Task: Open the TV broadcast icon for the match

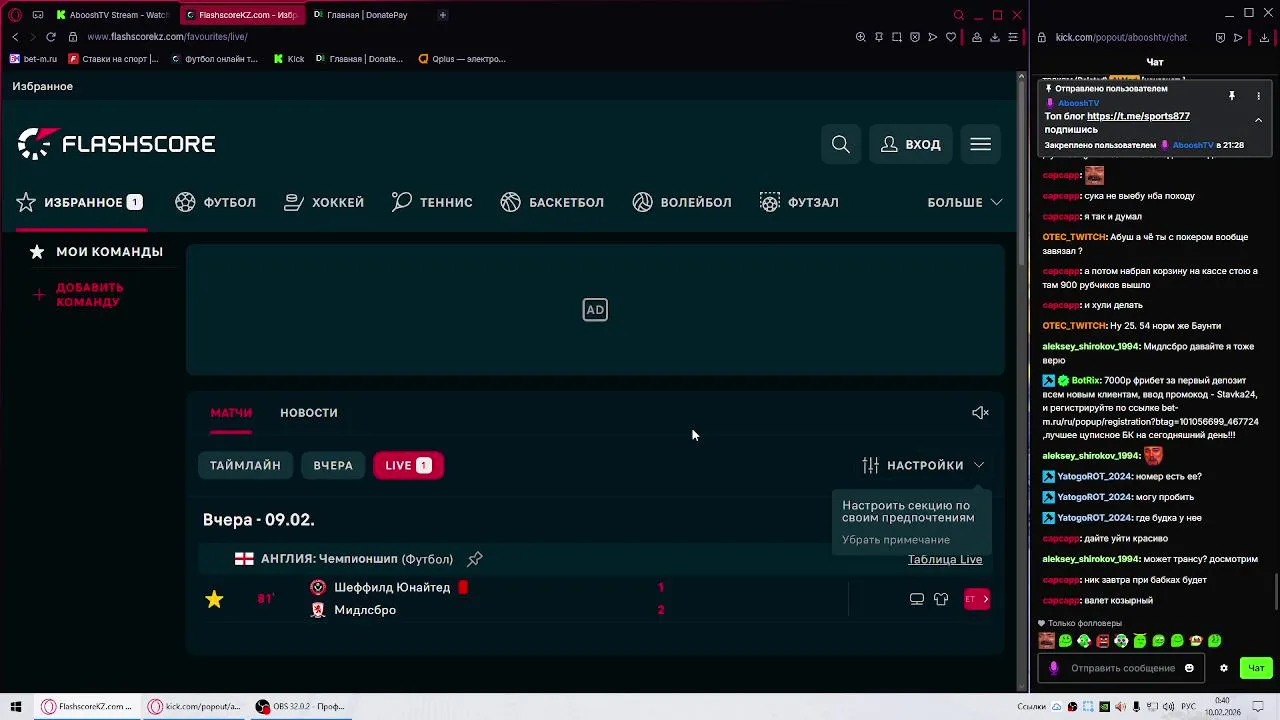Action: click(917, 599)
